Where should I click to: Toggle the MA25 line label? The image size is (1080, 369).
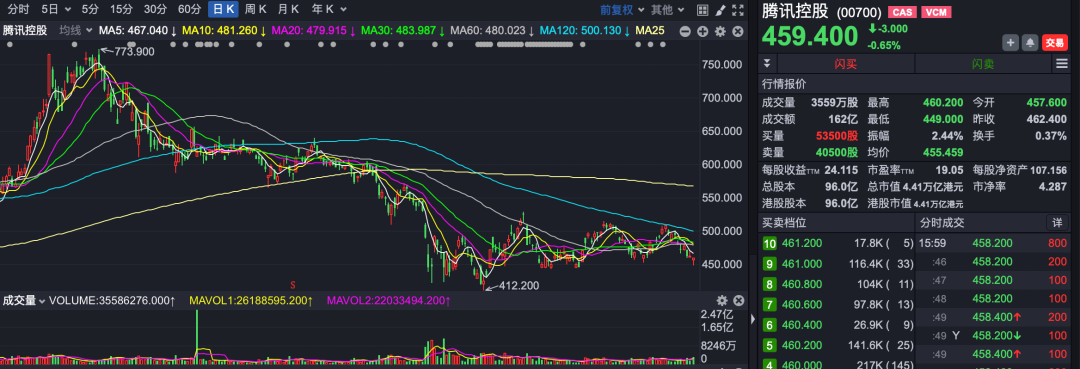tap(650, 31)
